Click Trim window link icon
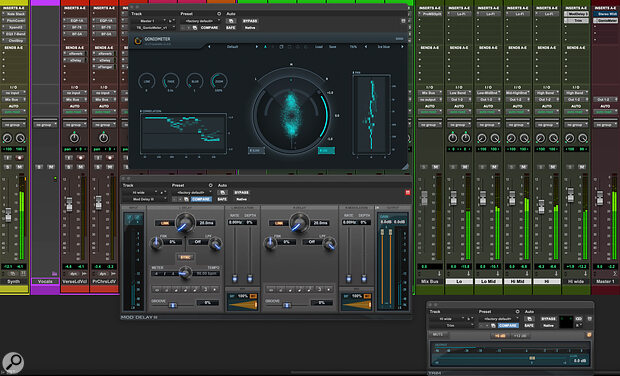This screenshot has height=376, width=620. pos(579,319)
